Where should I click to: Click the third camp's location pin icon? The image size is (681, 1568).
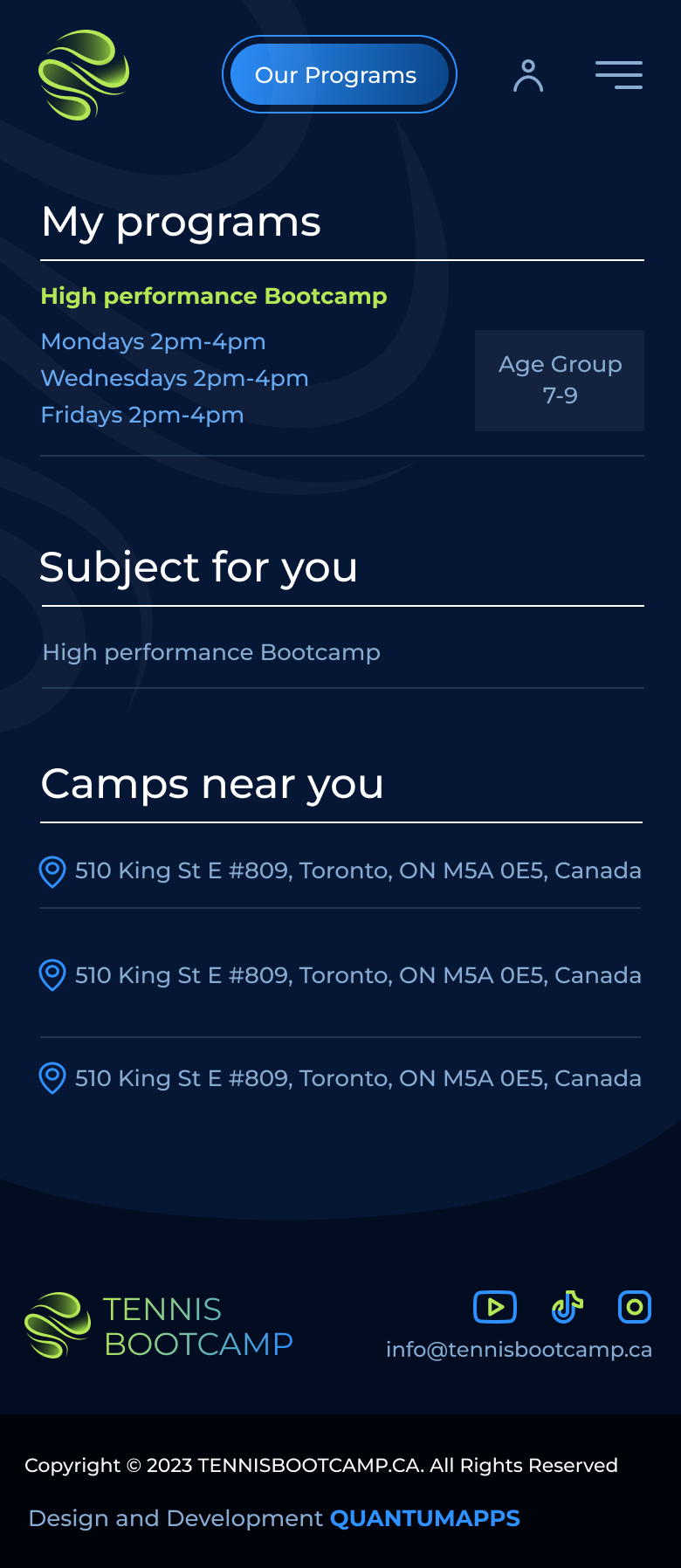coord(52,1078)
